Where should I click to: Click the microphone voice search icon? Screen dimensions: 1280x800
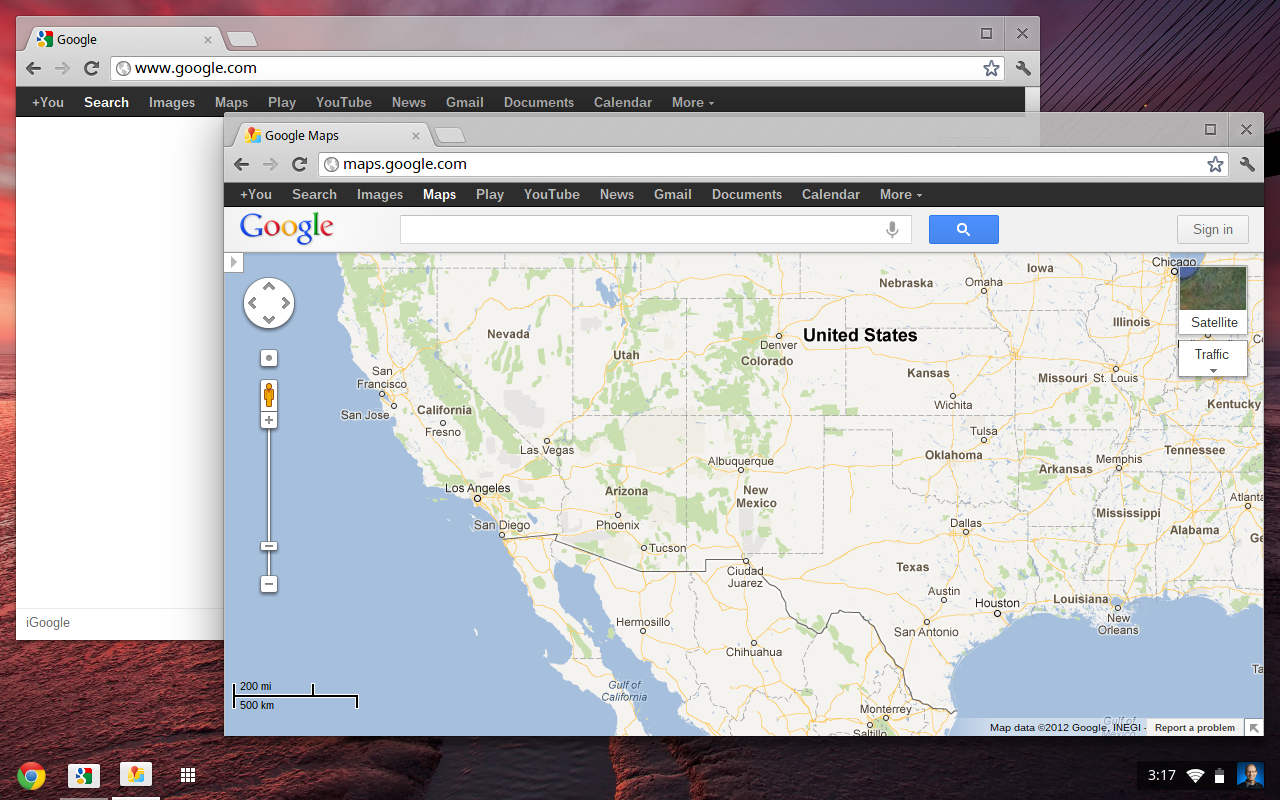pos(892,230)
